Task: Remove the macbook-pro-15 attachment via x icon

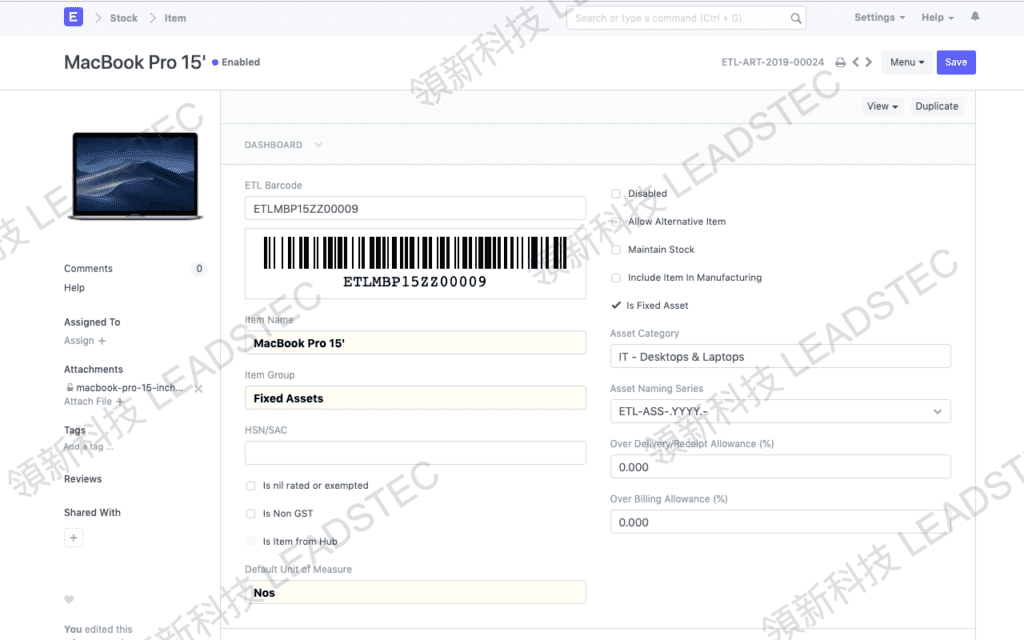Action: point(198,388)
